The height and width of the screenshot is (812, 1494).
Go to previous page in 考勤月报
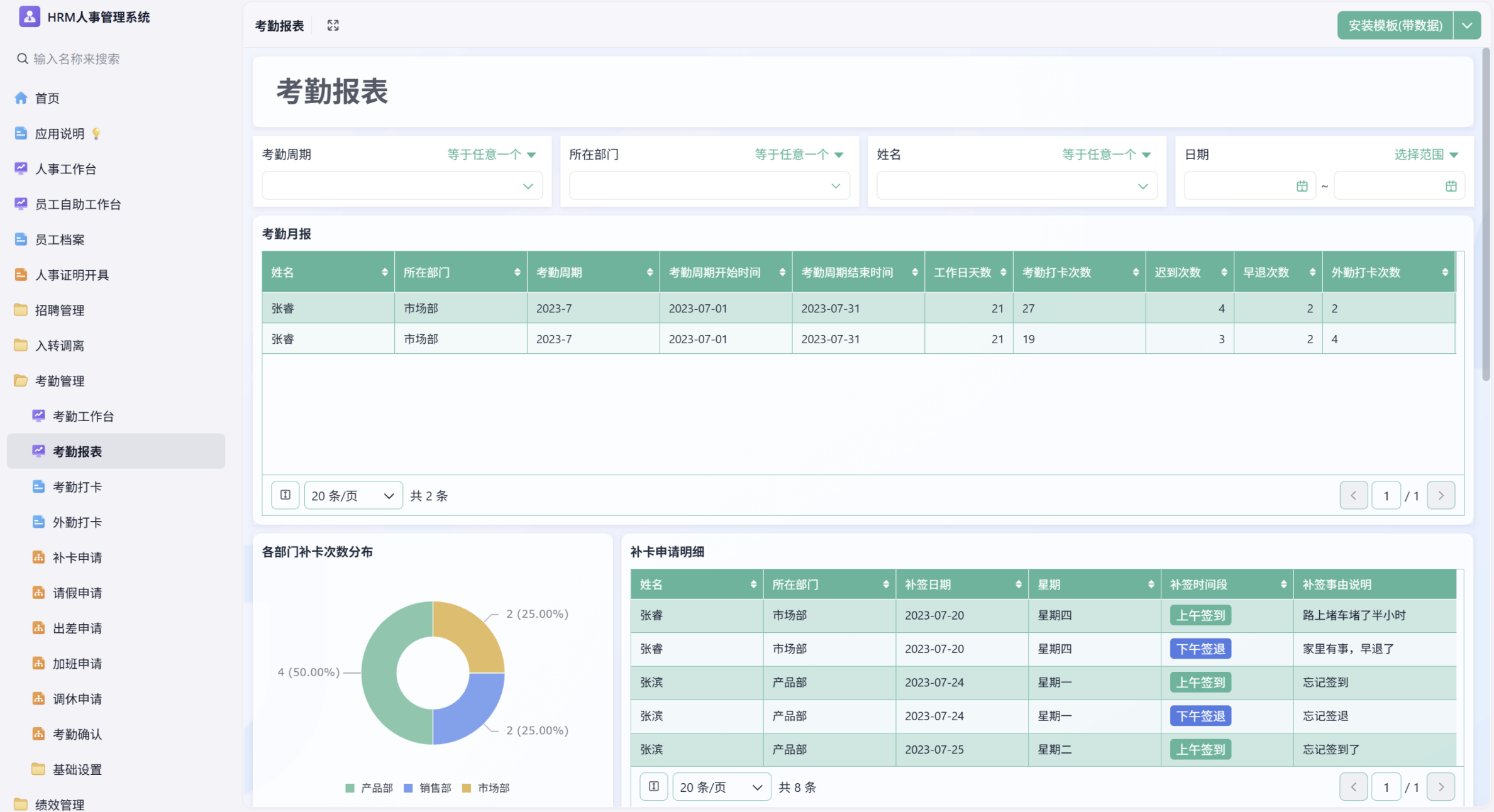click(1353, 495)
